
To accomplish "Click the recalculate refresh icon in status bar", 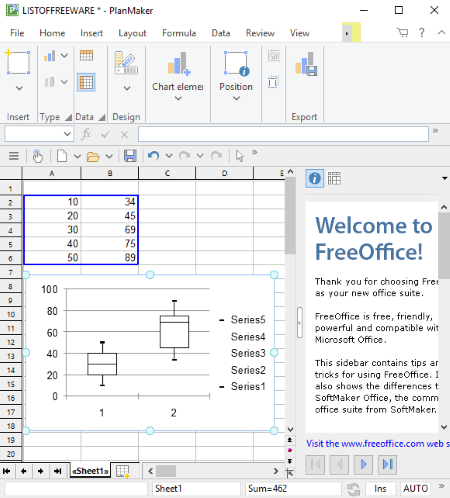I will pos(353,489).
